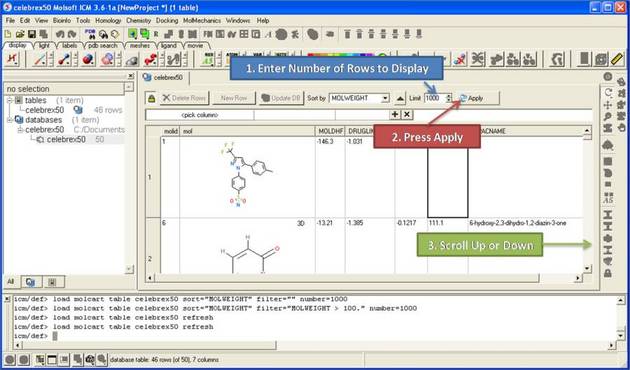The image size is (630, 370).
Task: Collapse the databases tree node
Action: [x=9, y=120]
